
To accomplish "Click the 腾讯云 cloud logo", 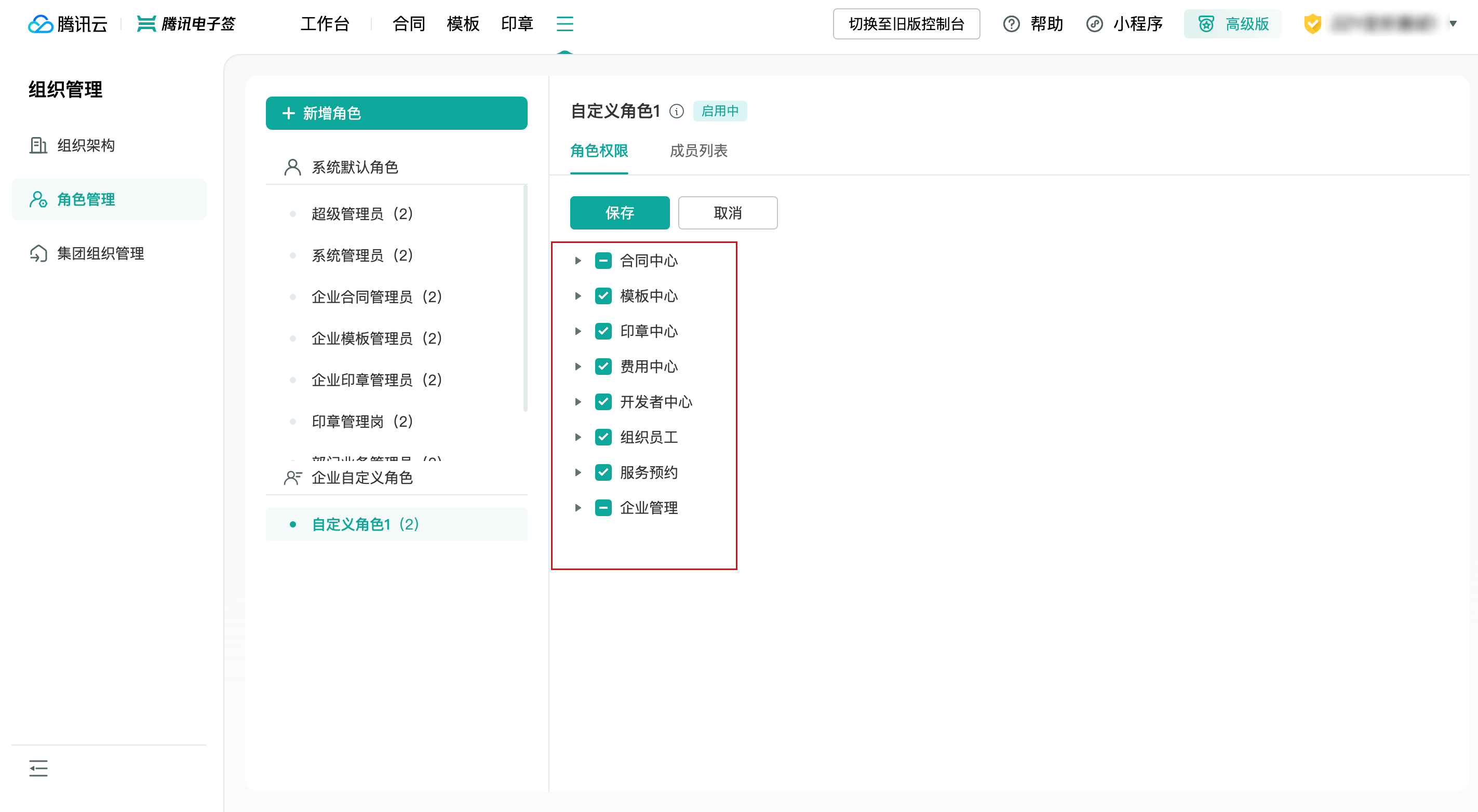I will pyautogui.click(x=40, y=24).
